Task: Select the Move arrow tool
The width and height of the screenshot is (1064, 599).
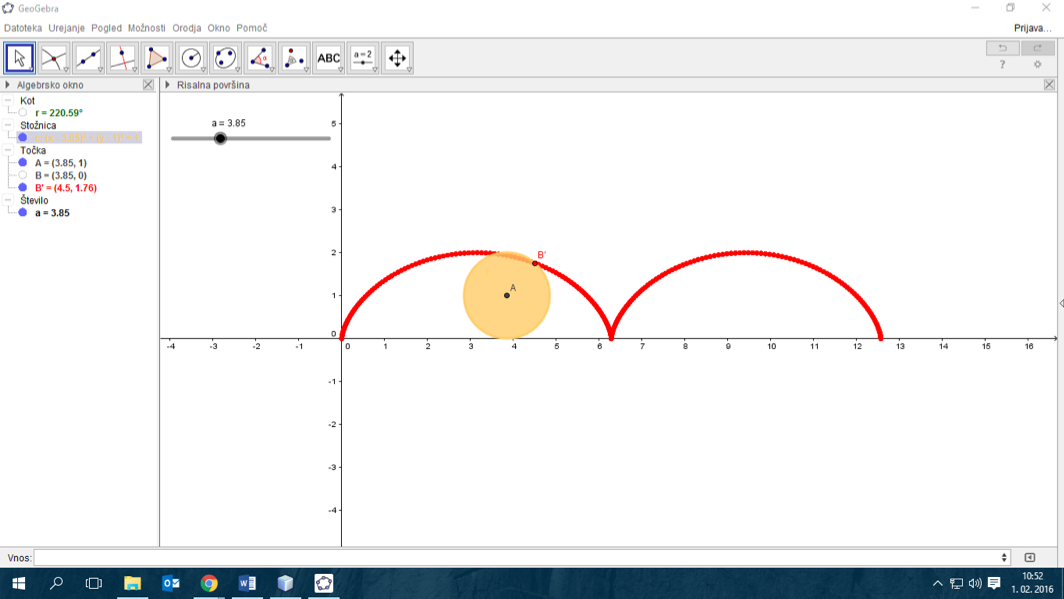Action: pos(19,58)
